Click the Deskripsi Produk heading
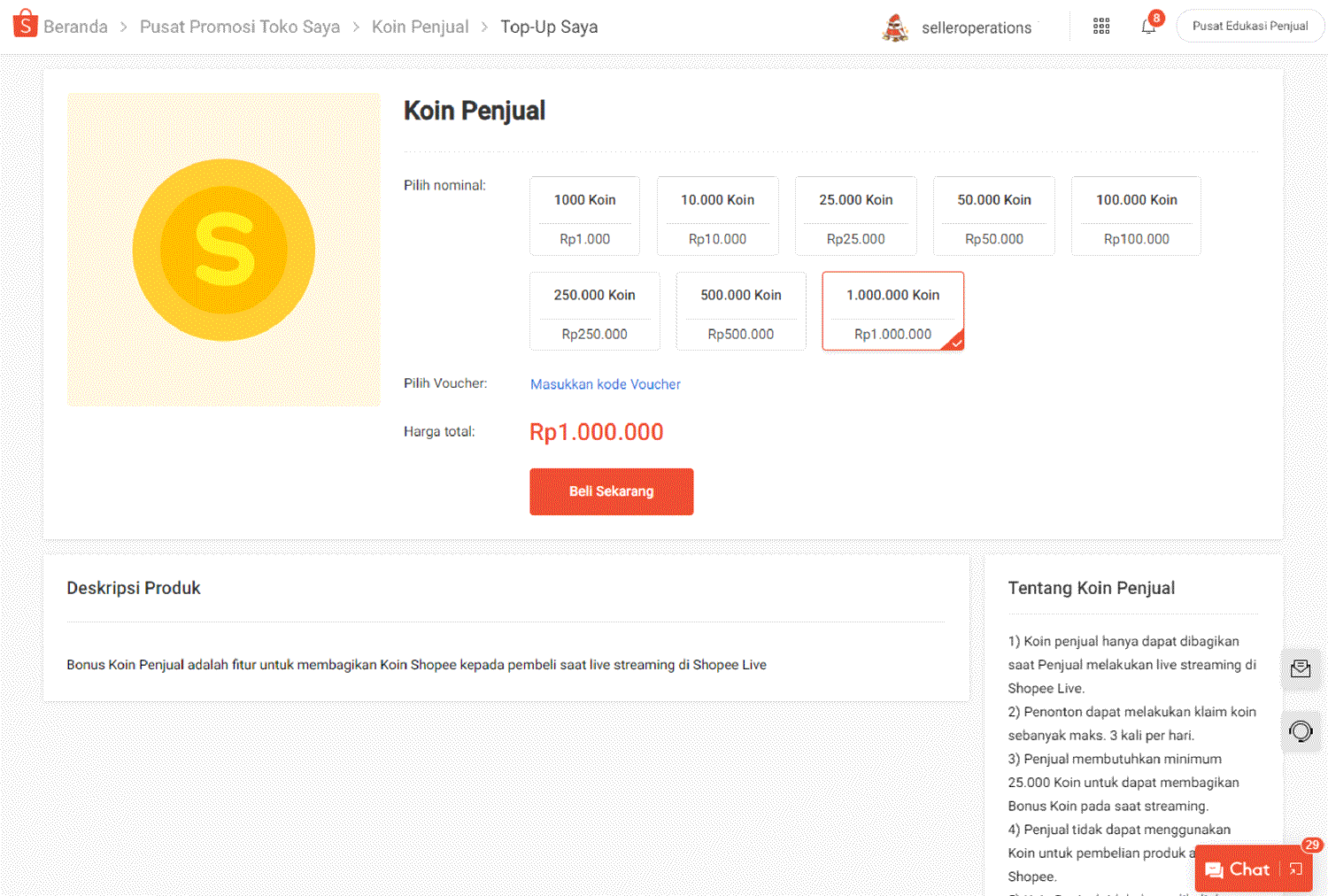 [x=134, y=588]
